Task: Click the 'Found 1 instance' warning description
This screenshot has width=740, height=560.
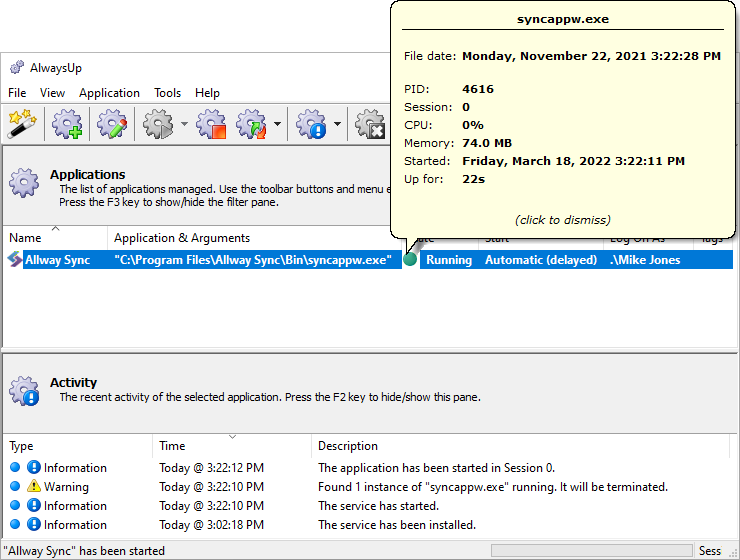Action: pyautogui.click(x=493, y=487)
